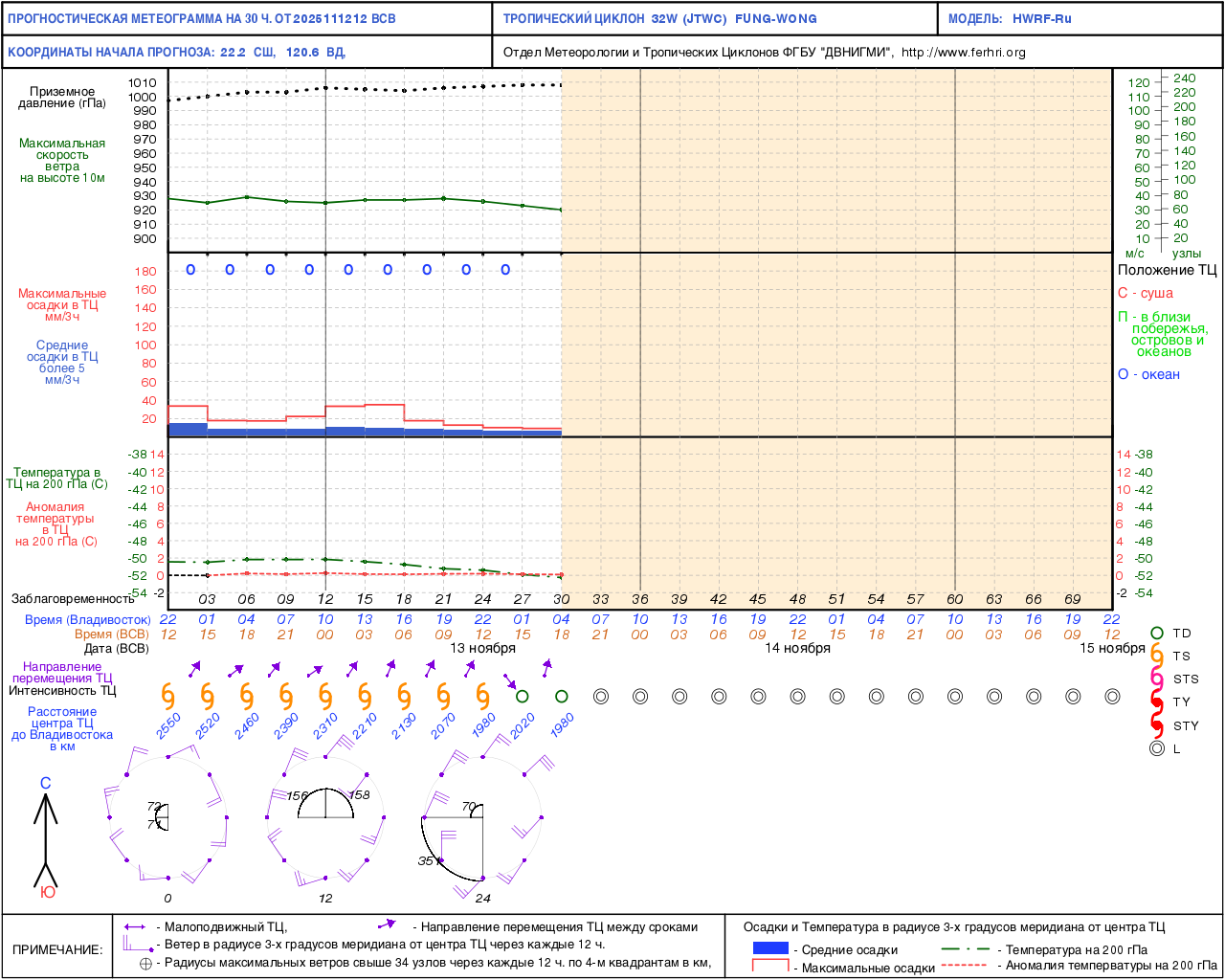This screenshot has height=980, width=1225.
Task: Click the 14 ноября date label
Action: click(797, 648)
